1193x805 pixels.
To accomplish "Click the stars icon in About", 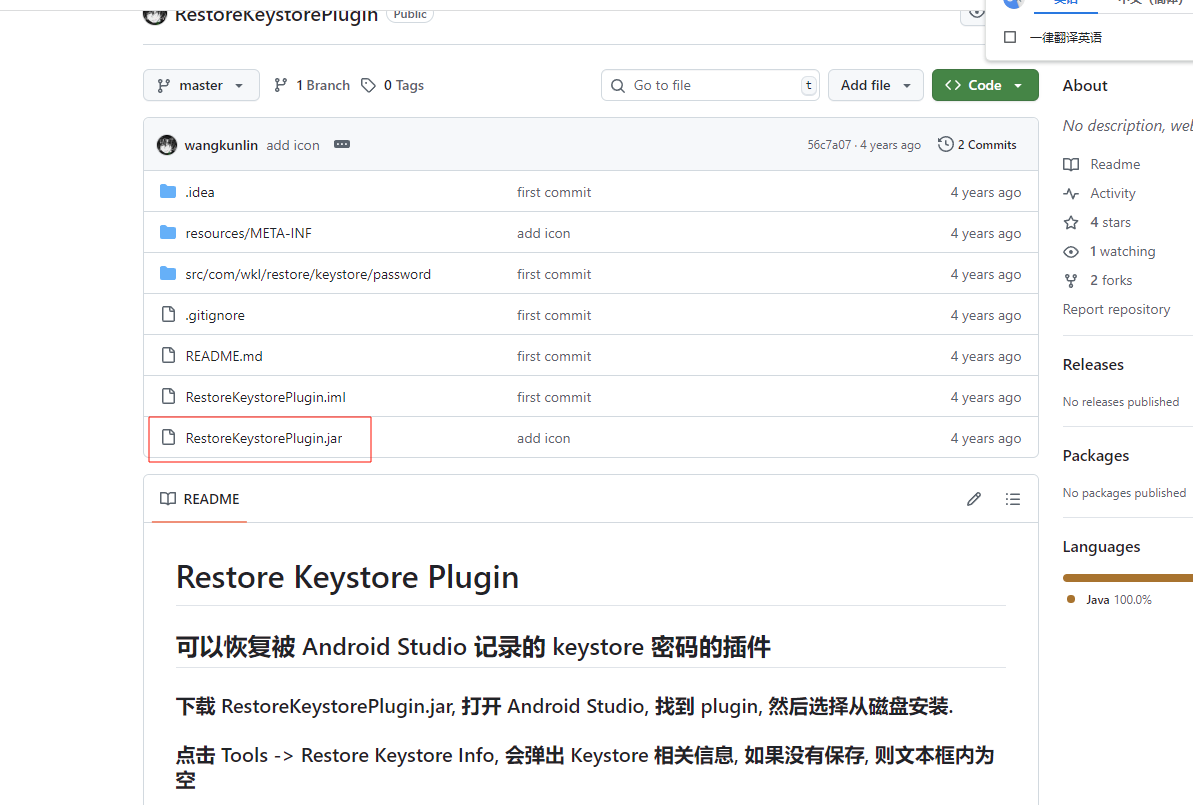I will click(x=1071, y=222).
